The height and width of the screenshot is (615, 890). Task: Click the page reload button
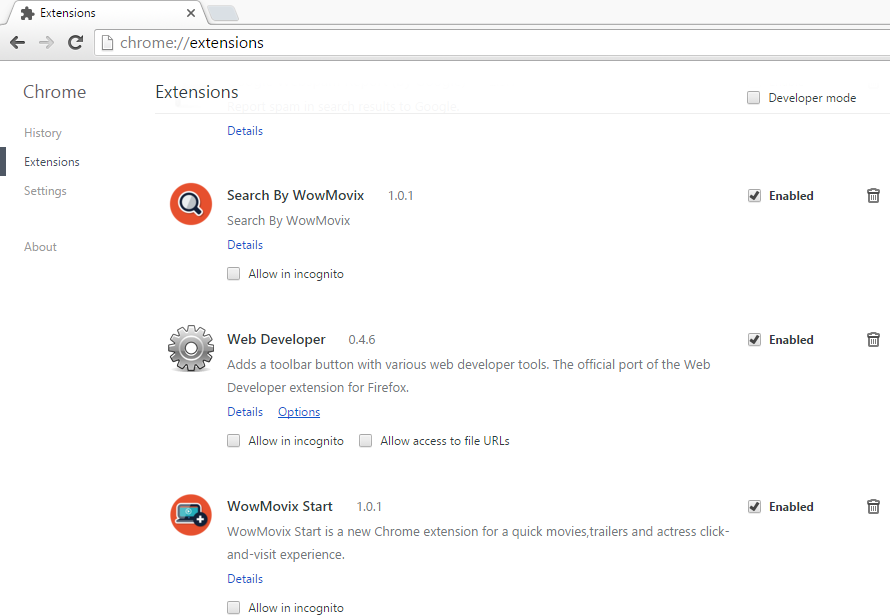75,43
